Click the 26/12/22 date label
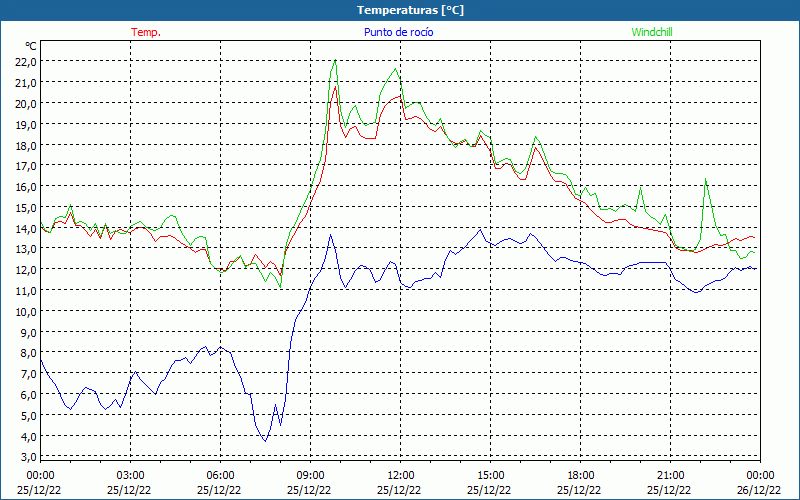This screenshot has width=800, height=500. [759, 490]
